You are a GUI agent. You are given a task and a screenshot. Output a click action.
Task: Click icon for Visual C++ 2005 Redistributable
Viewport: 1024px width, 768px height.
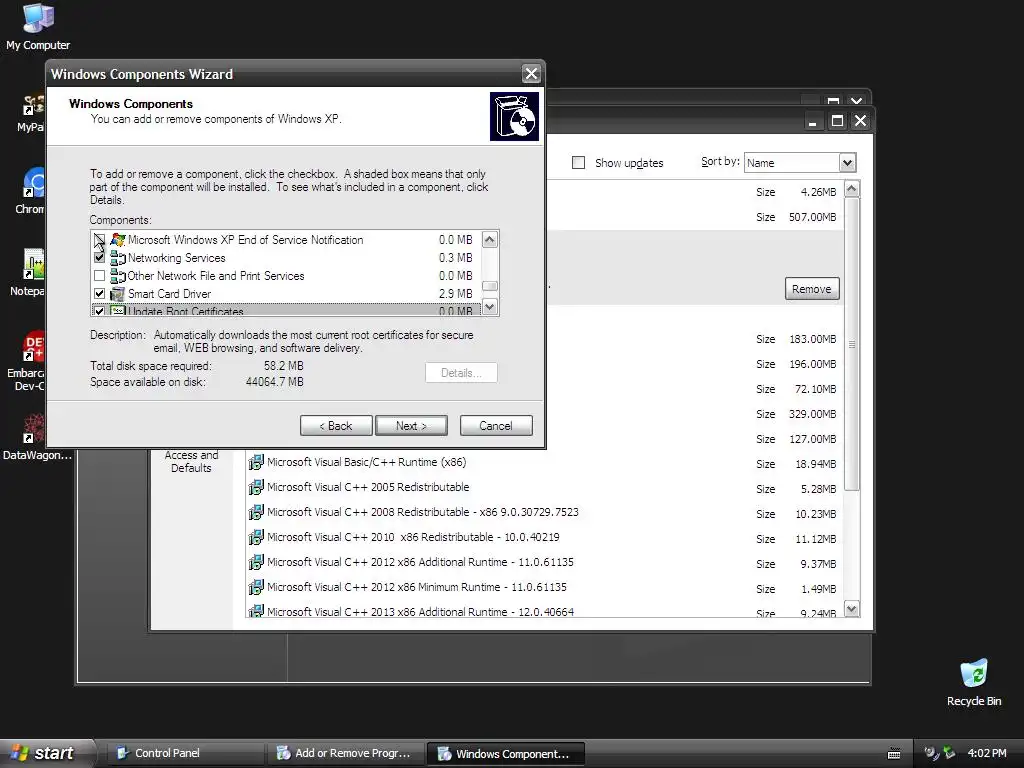coord(256,487)
